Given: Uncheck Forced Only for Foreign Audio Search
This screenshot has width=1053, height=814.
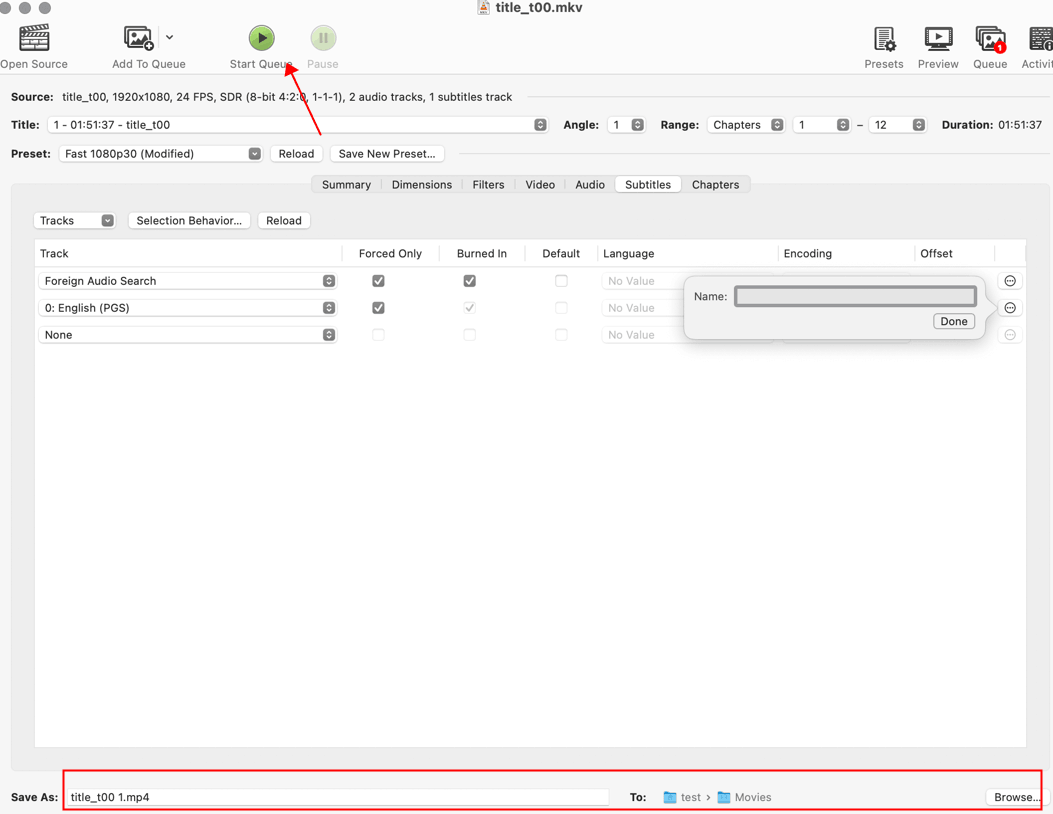Looking at the screenshot, I should 378,281.
